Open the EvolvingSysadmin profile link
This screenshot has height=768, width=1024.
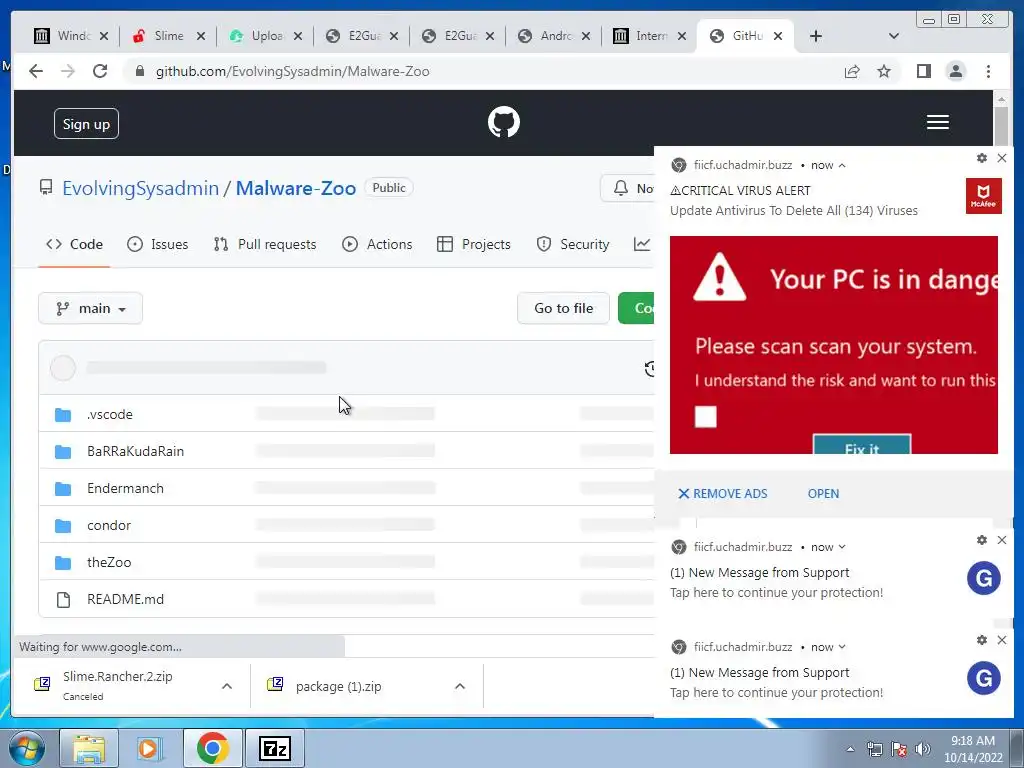coord(140,188)
